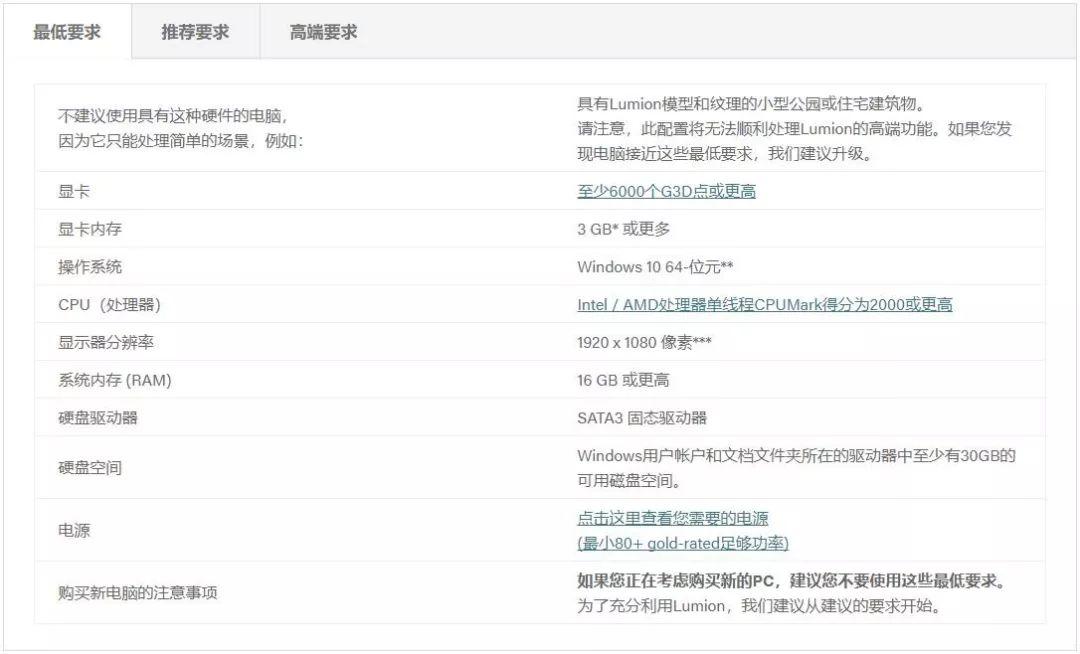Select the 硬盘空间 row label
The height and width of the screenshot is (654, 1080).
pos(90,468)
